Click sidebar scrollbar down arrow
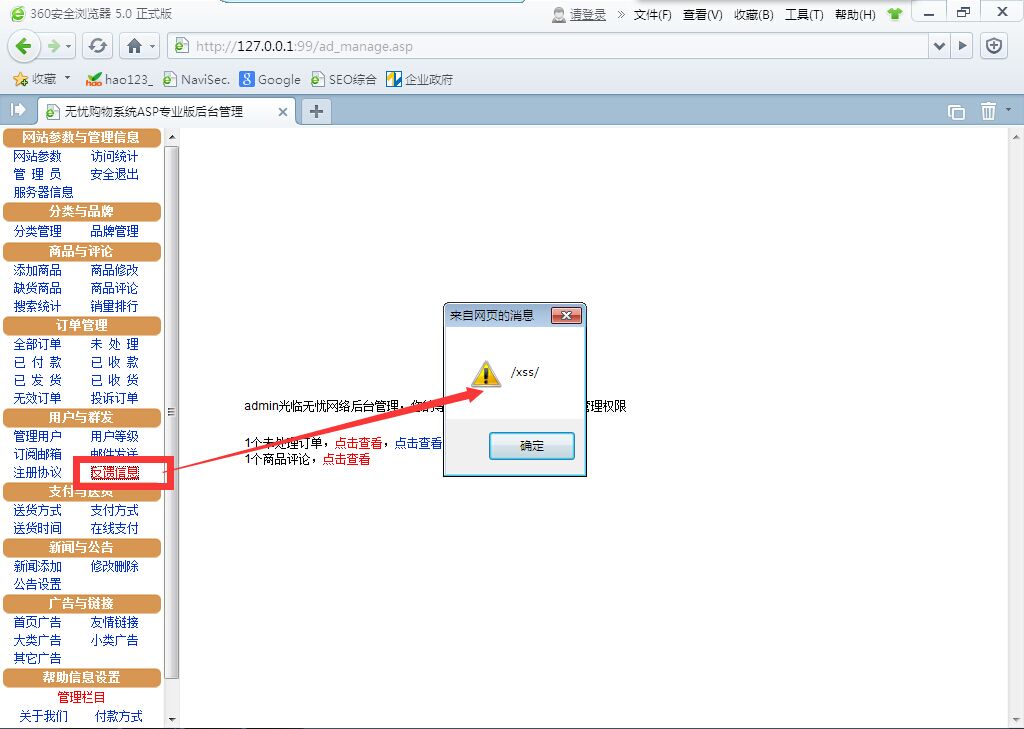 point(172,720)
